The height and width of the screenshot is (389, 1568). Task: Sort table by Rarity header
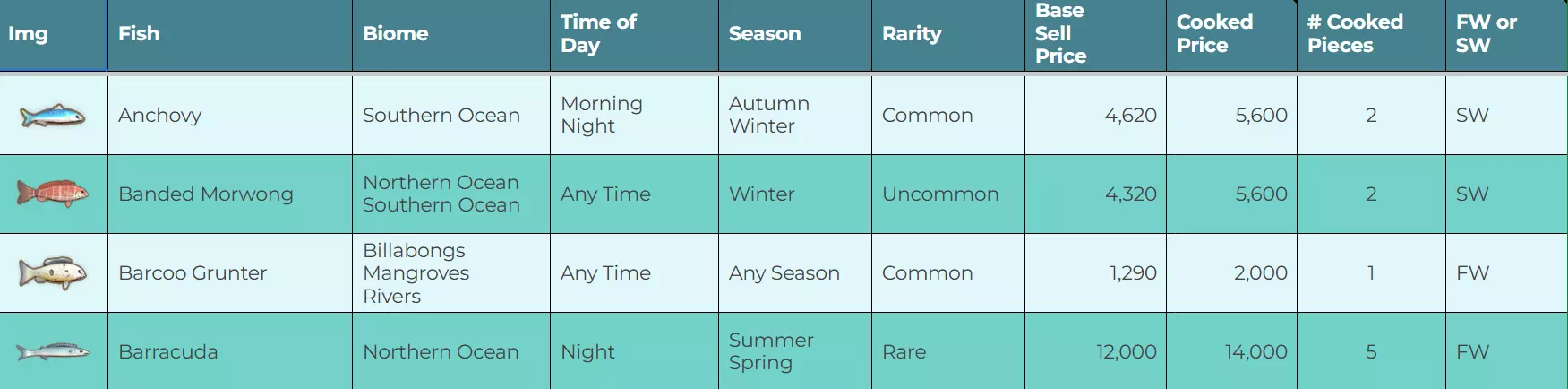tap(912, 34)
